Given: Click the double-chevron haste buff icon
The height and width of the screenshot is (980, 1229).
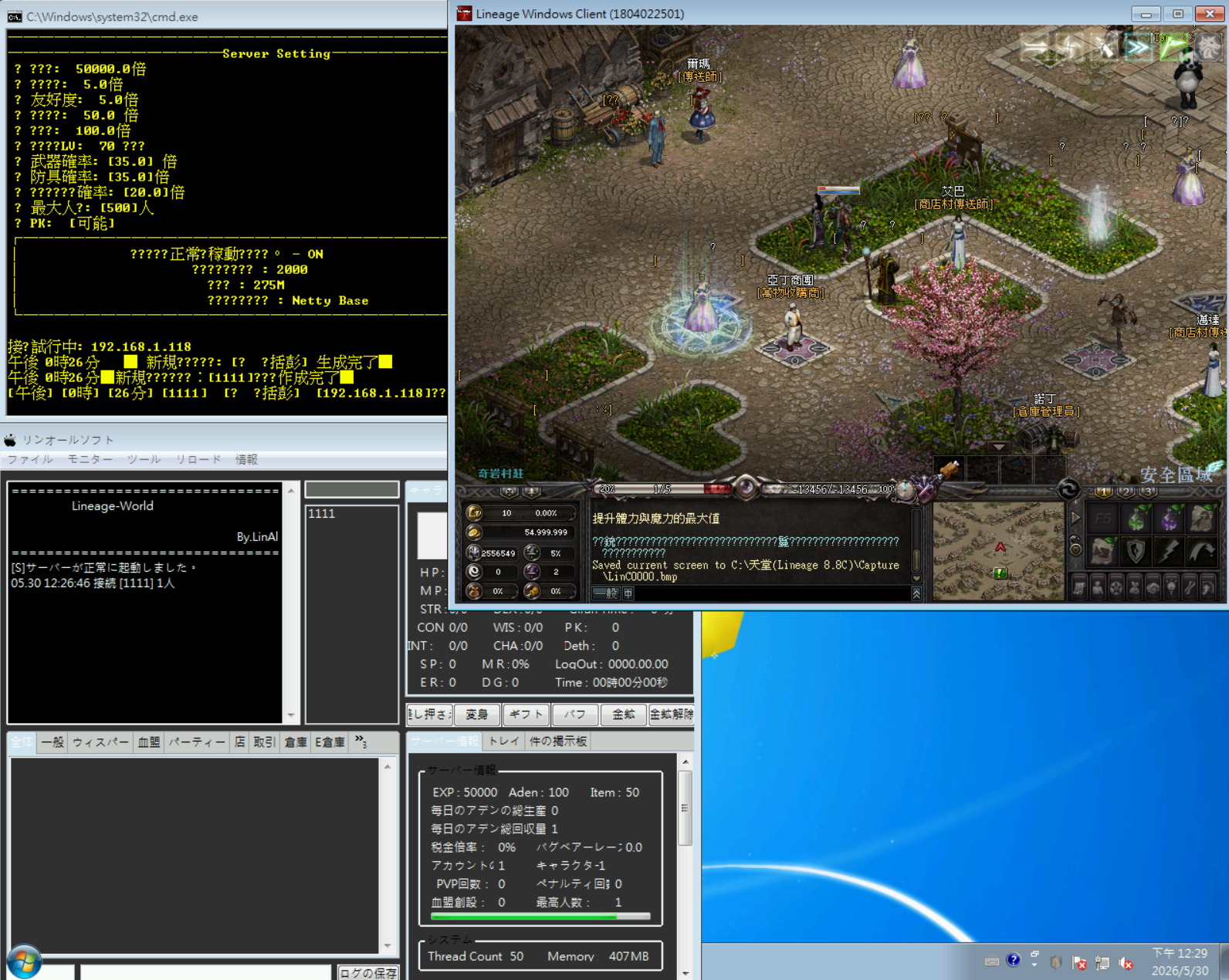Looking at the screenshot, I should pos(1137,48).
